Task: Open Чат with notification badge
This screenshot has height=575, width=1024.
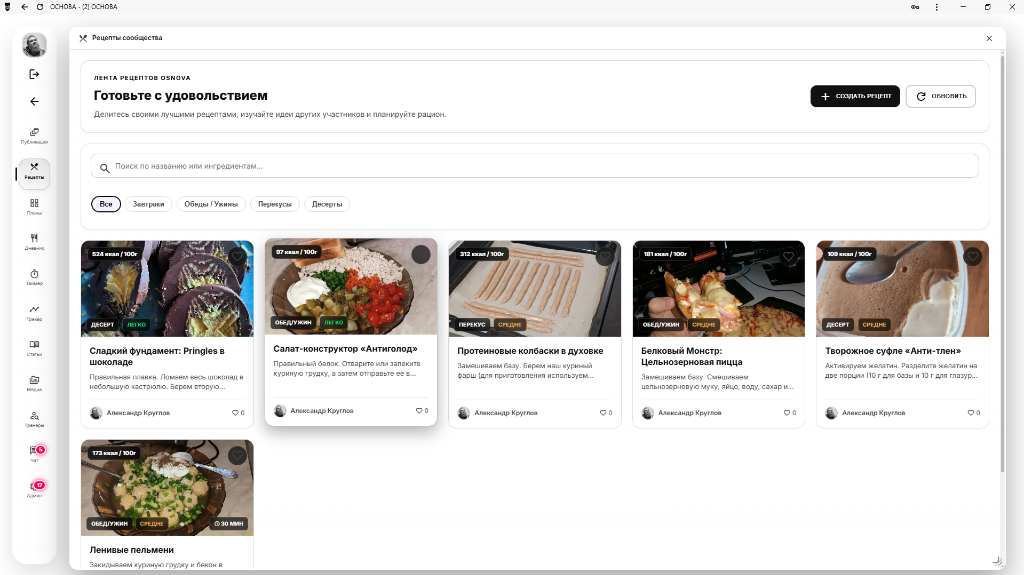Action: [x=34, y=453]
